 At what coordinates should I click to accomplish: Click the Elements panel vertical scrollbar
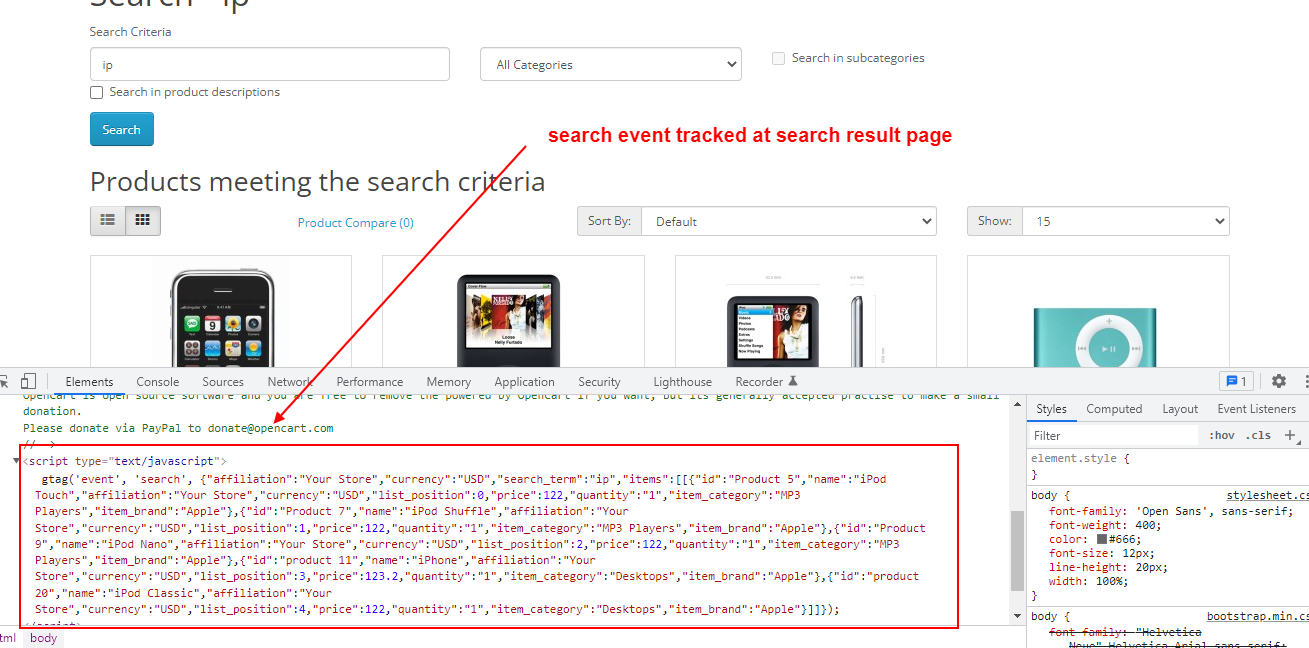coord(1017,550)
